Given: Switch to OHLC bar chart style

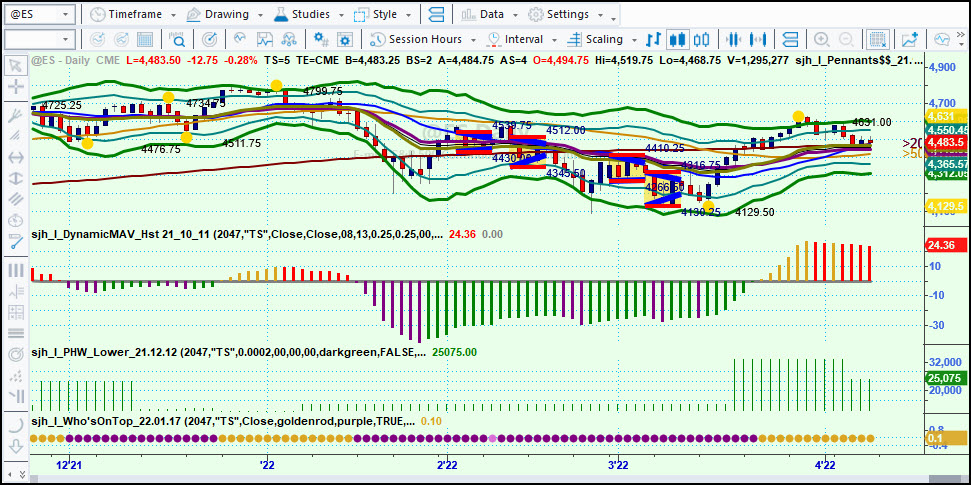Looking at the screenshot, I should 653,40.
